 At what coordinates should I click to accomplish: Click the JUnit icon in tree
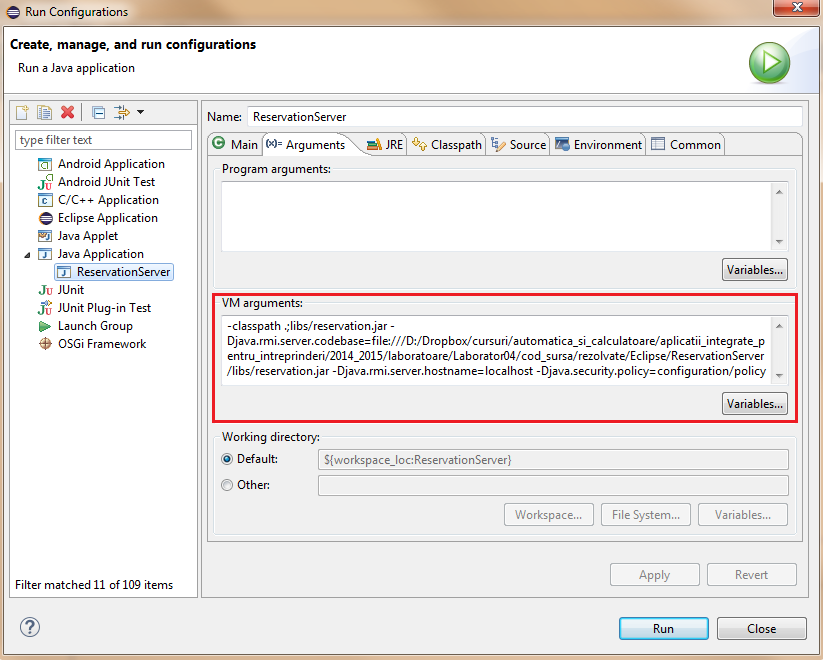point(46,290)
